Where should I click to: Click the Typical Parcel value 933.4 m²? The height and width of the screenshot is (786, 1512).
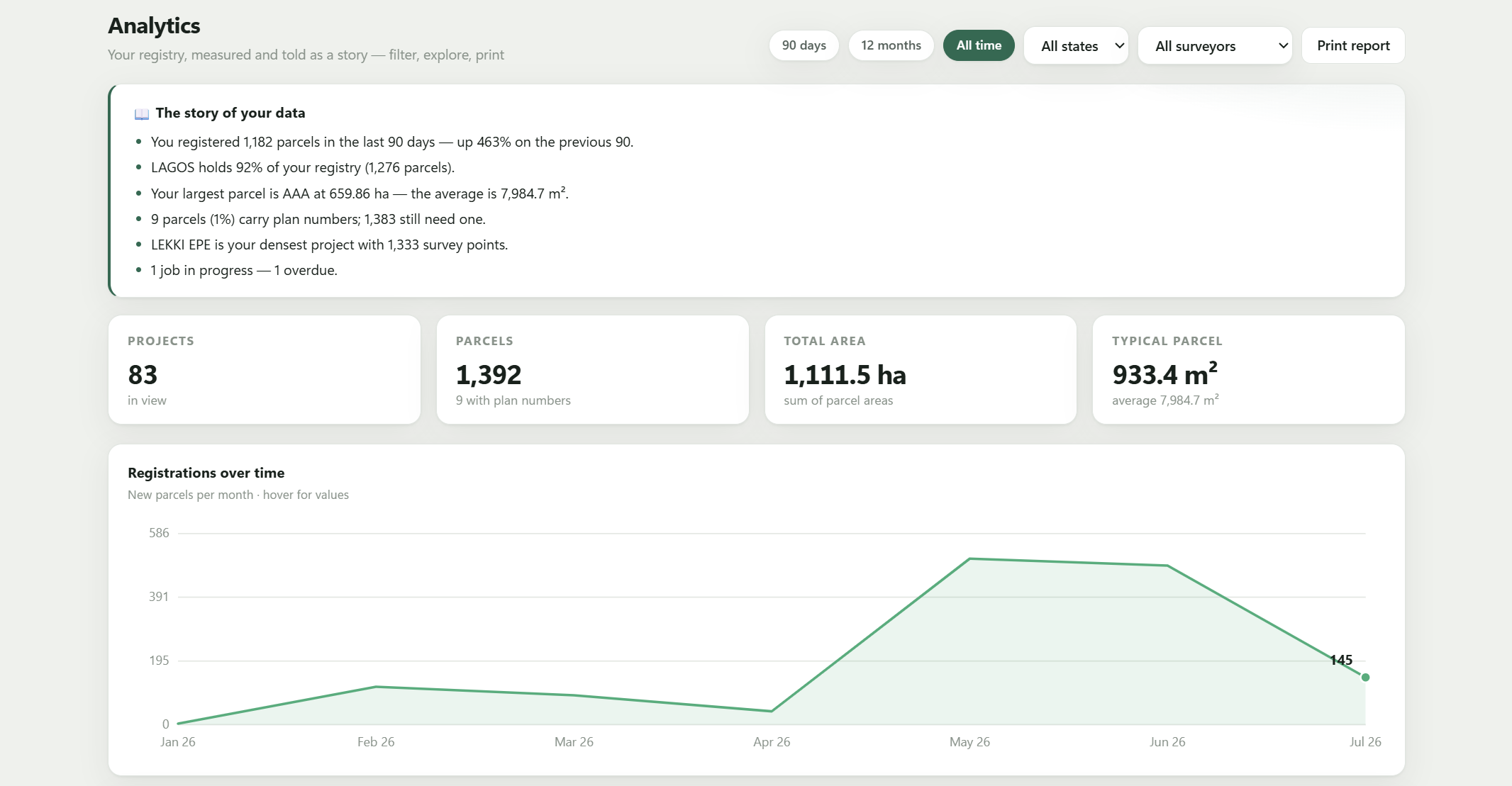(x=1164, y=373)
